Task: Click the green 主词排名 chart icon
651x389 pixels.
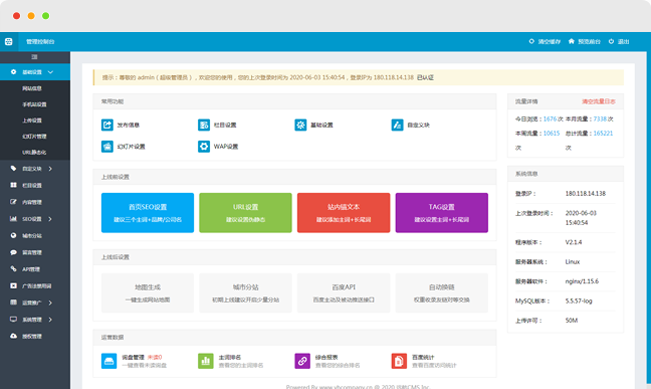Action: pyautogui.click(x=206, y=361)
